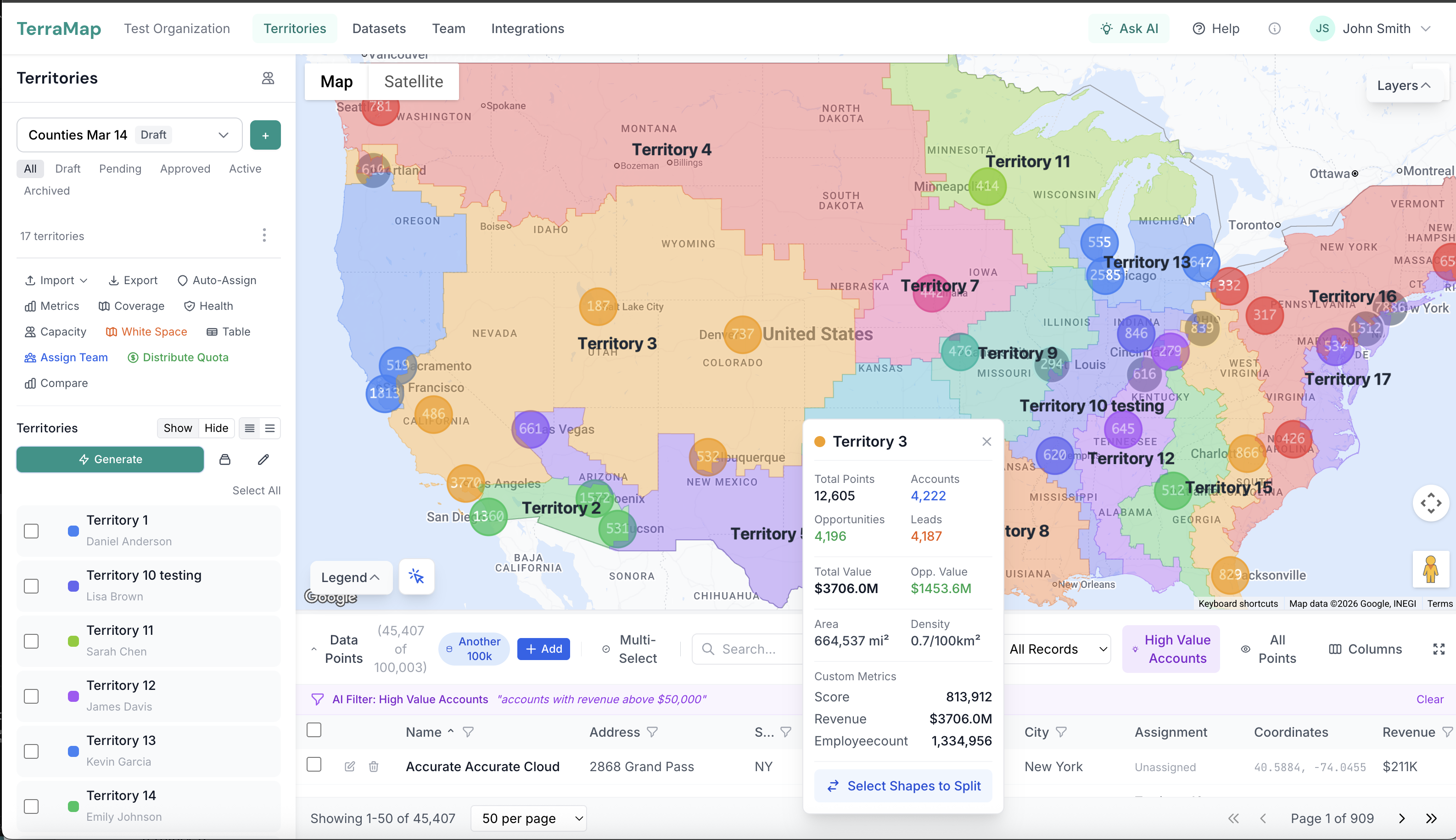Click the fullscreen expand icon in data toolbar

[x=1439, y=649]
